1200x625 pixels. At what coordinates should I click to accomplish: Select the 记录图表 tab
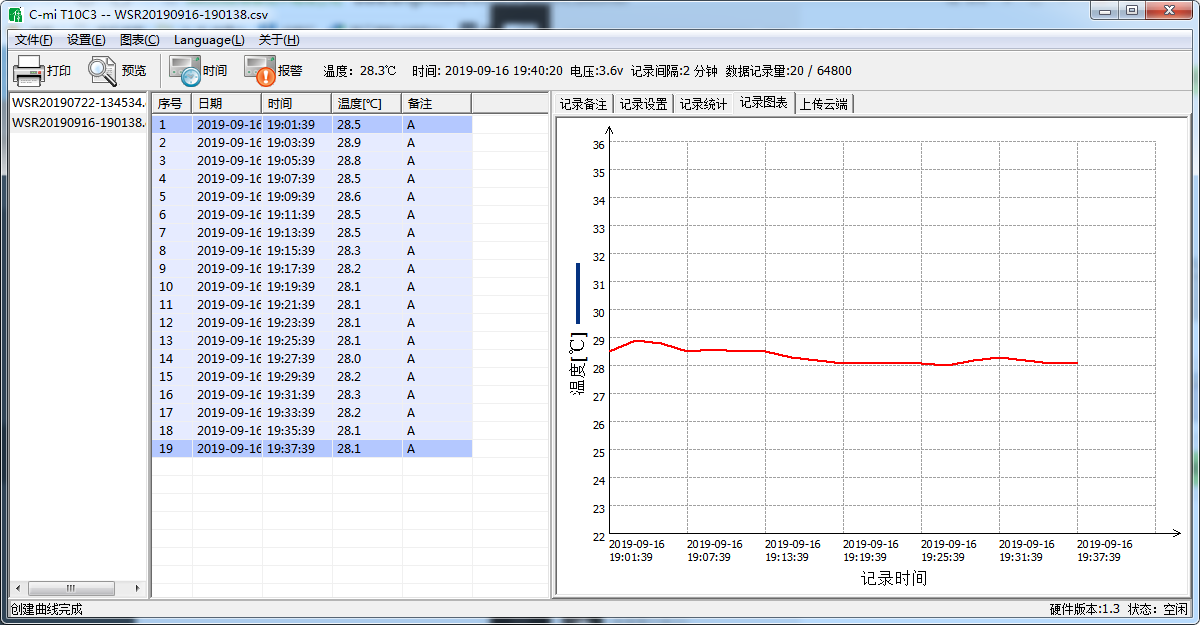(763, 102)
